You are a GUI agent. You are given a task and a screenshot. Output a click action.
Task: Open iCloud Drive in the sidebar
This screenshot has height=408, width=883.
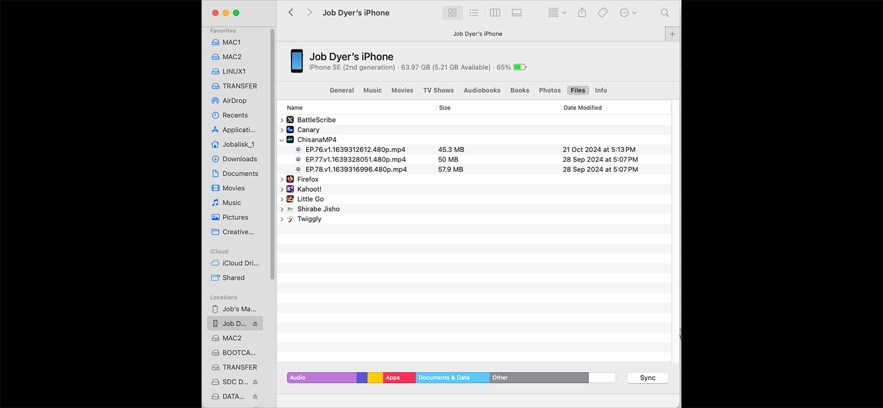coord(240,263)
